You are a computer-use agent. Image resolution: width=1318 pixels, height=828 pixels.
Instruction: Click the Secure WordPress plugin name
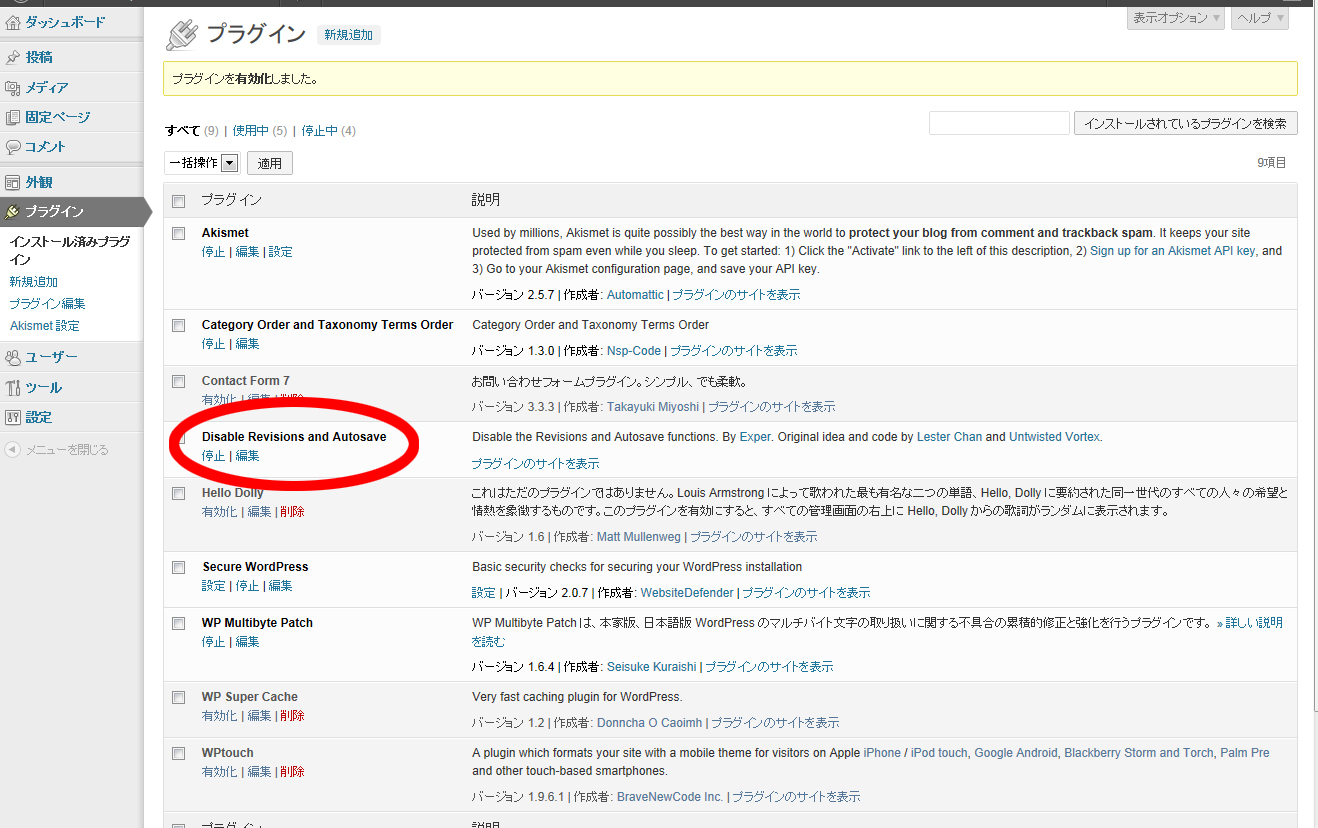point(255,567)
